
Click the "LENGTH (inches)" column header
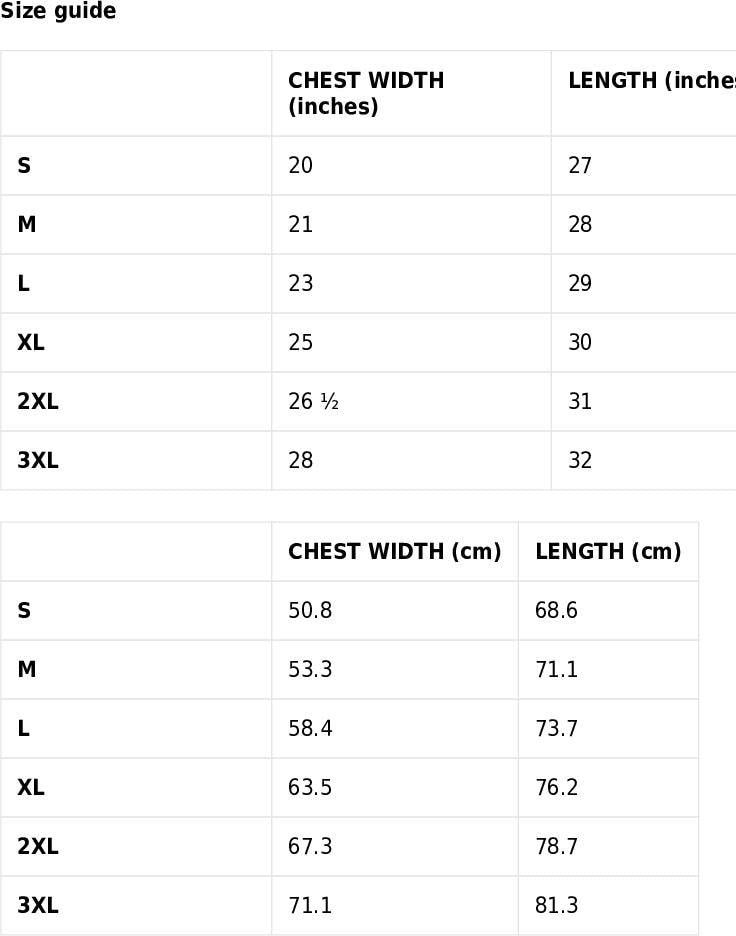pos(650,81)
